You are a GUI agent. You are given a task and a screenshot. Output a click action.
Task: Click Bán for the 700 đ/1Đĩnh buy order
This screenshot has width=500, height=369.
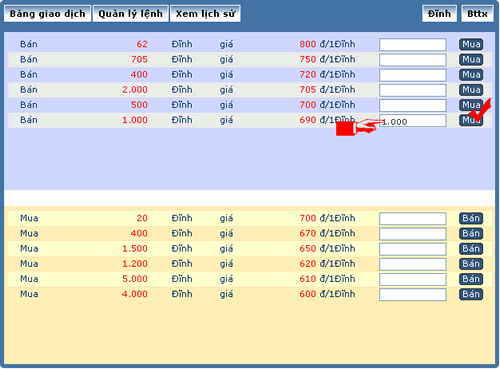471,218
